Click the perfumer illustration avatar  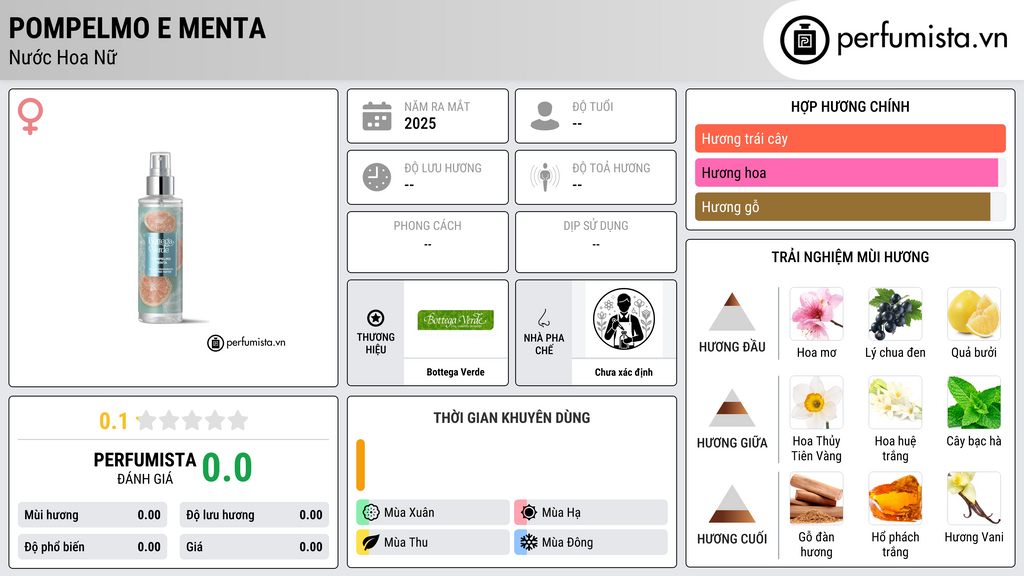pyautogui.click(x=624, y=319)
